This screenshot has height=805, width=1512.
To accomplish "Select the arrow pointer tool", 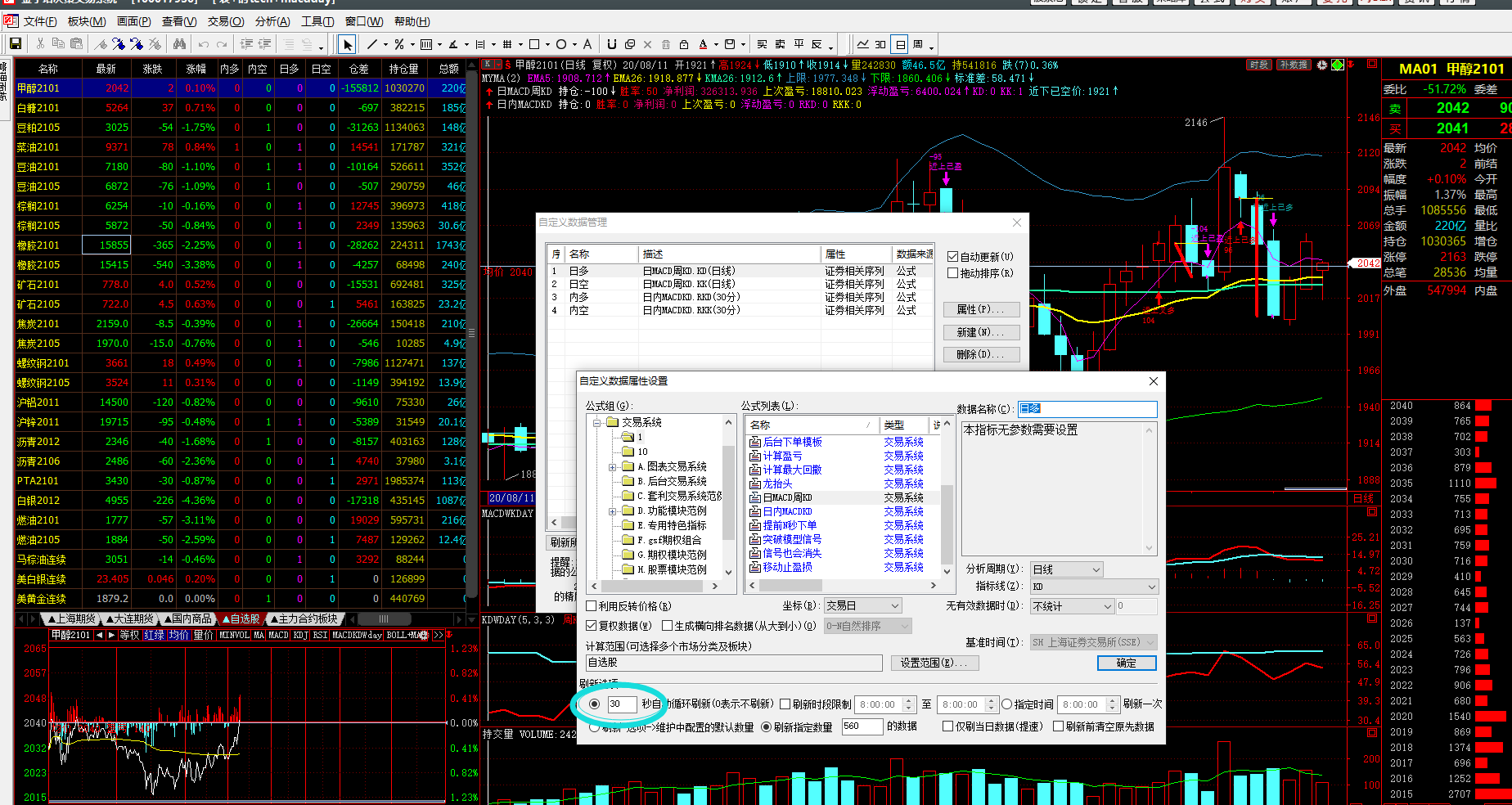I will pos(348,44).
